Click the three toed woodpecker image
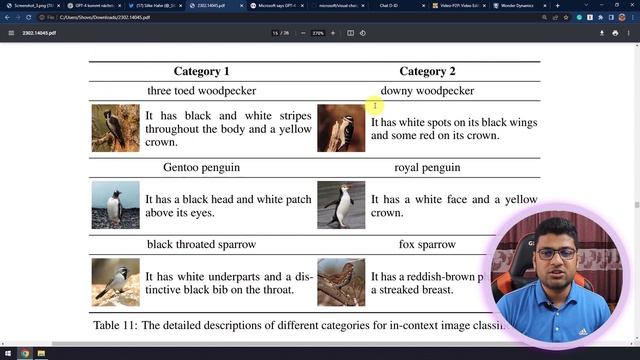This screenshot has width=640, height=360. pyautogui.click(x=116, y=128)
